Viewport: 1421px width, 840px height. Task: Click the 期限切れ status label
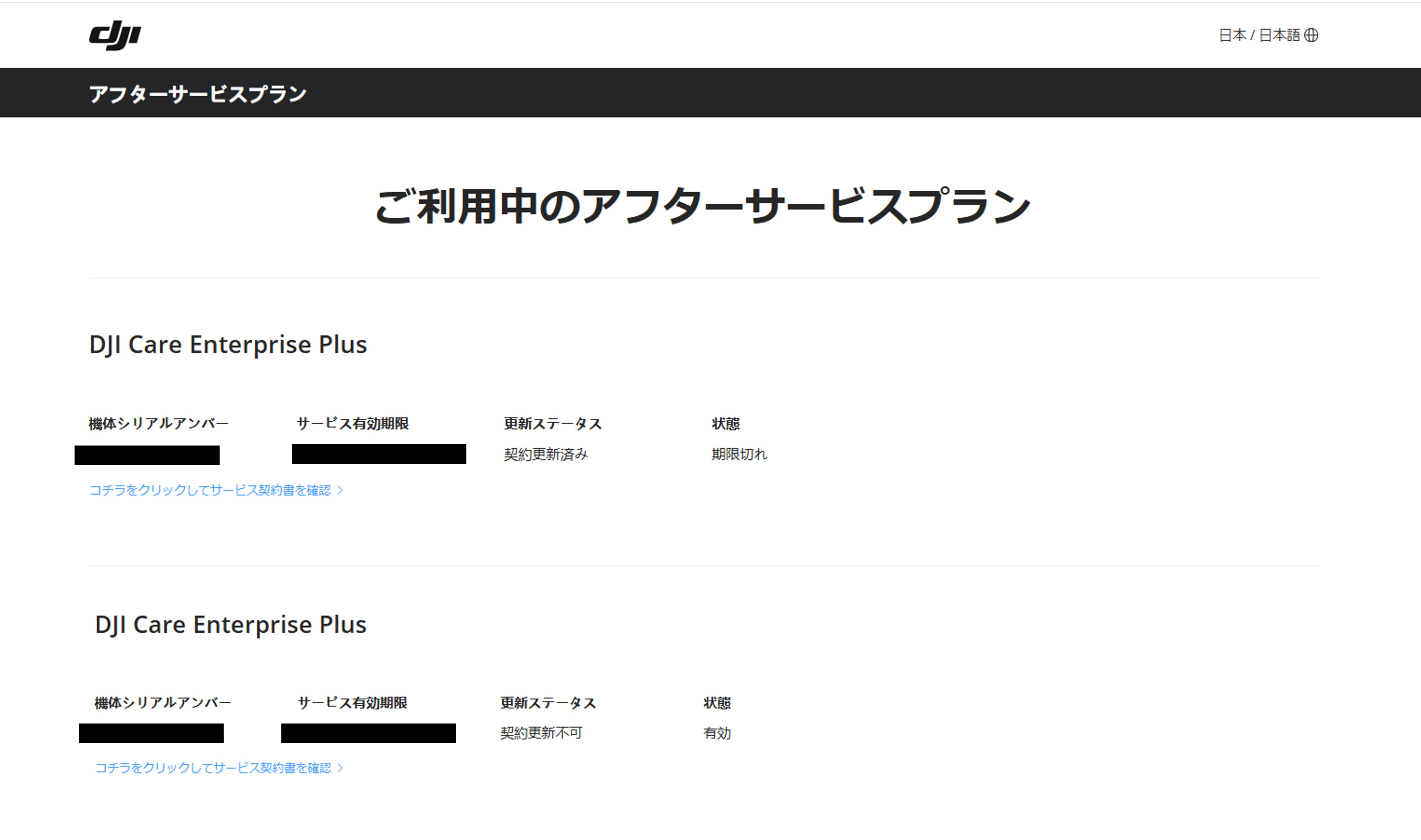740,453
